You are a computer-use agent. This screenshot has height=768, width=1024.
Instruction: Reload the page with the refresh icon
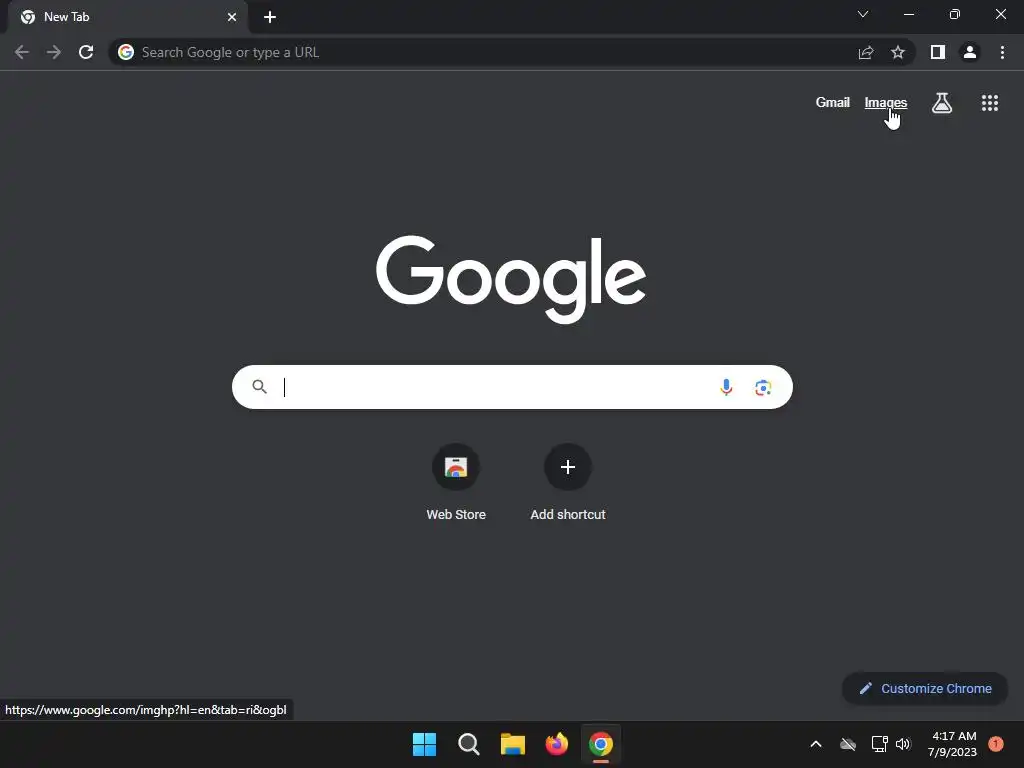(x=86, y=52)
